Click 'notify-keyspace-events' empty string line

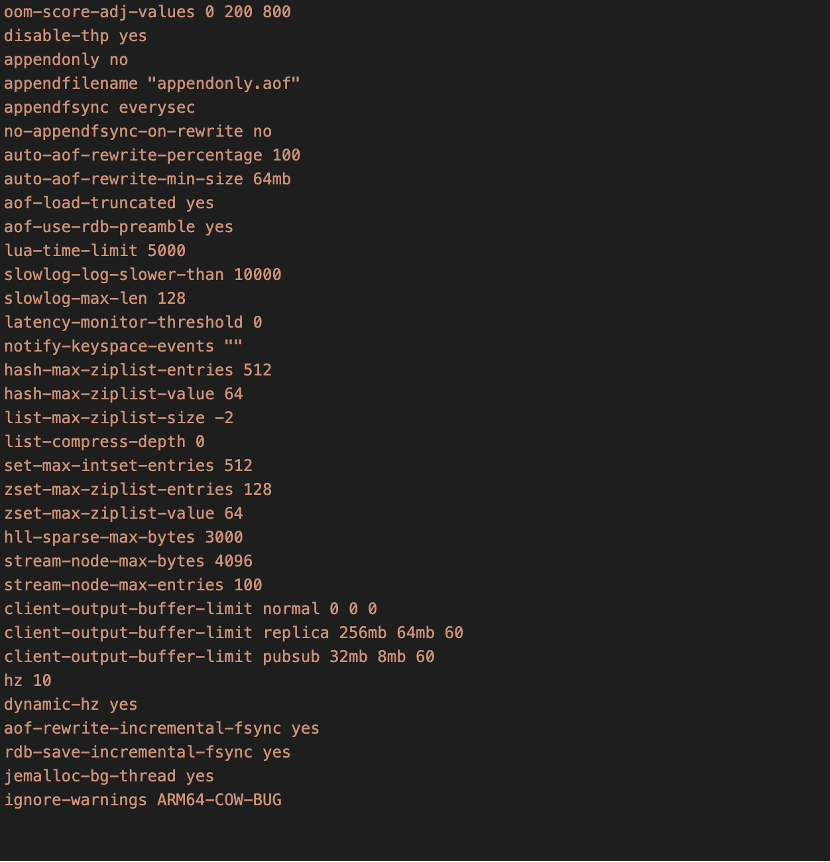(x=123, y=346)
